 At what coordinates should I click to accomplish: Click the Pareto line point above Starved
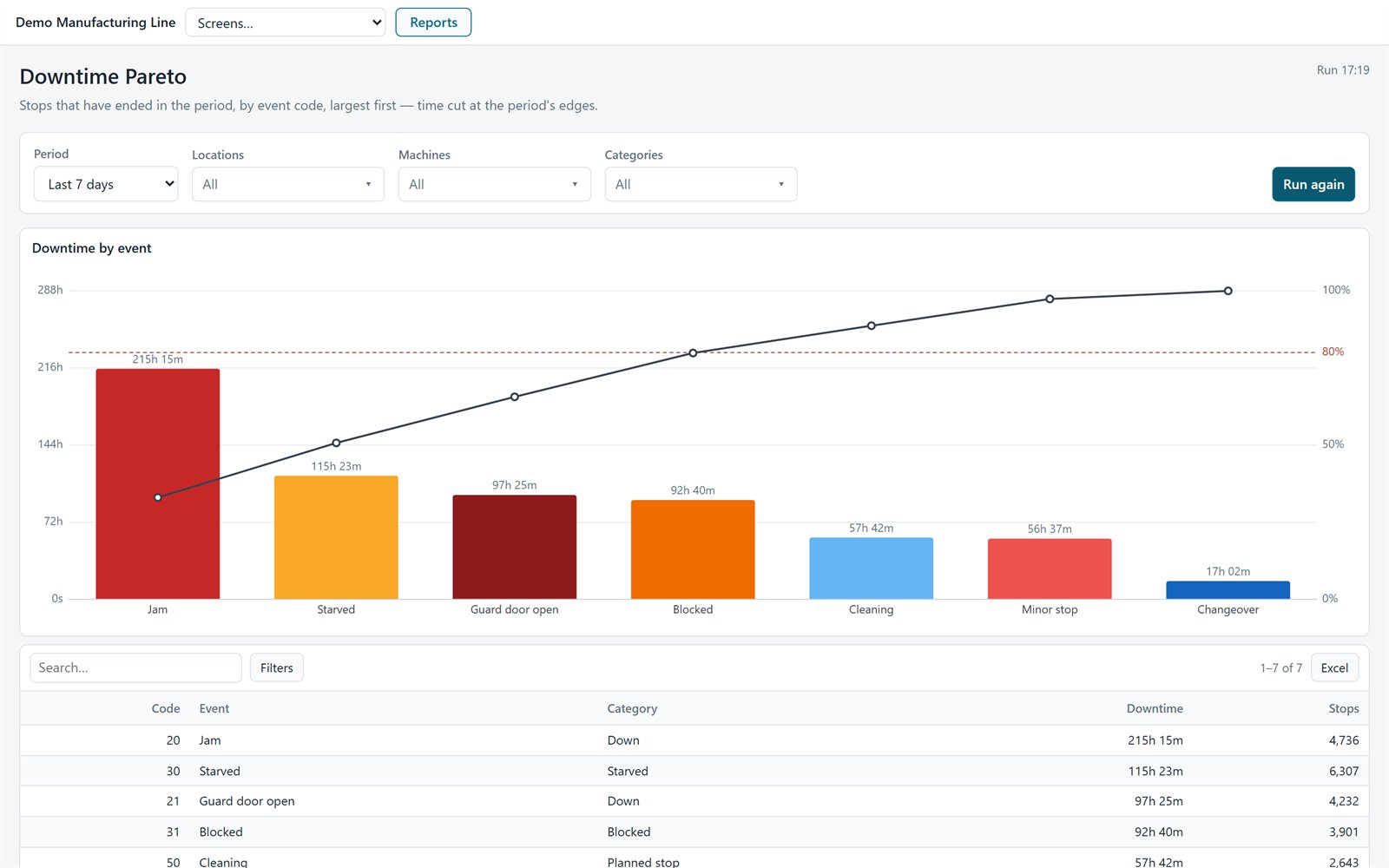pos(336,443)
